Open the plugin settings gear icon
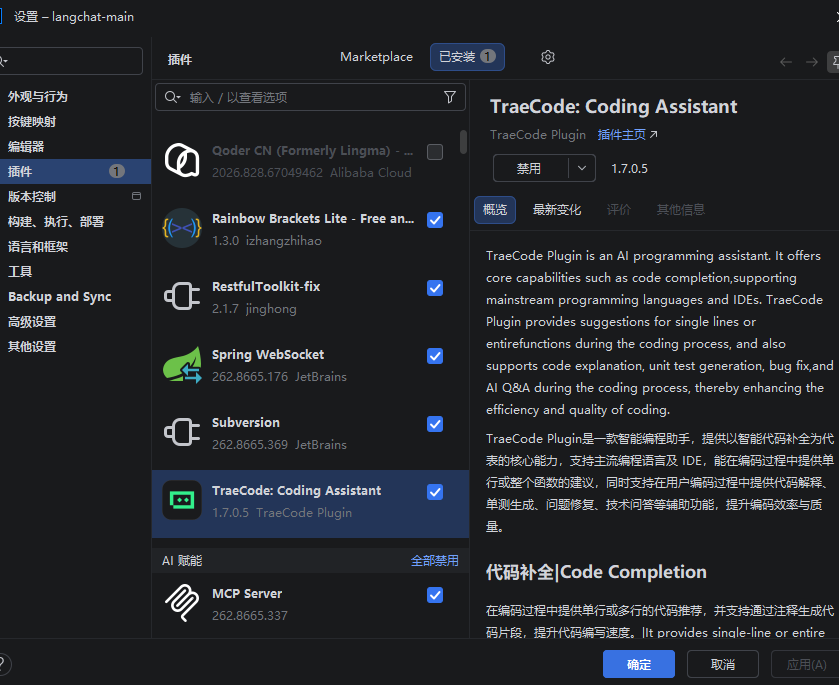The height and width of the screenshot is (685, 839). (547, 57)
